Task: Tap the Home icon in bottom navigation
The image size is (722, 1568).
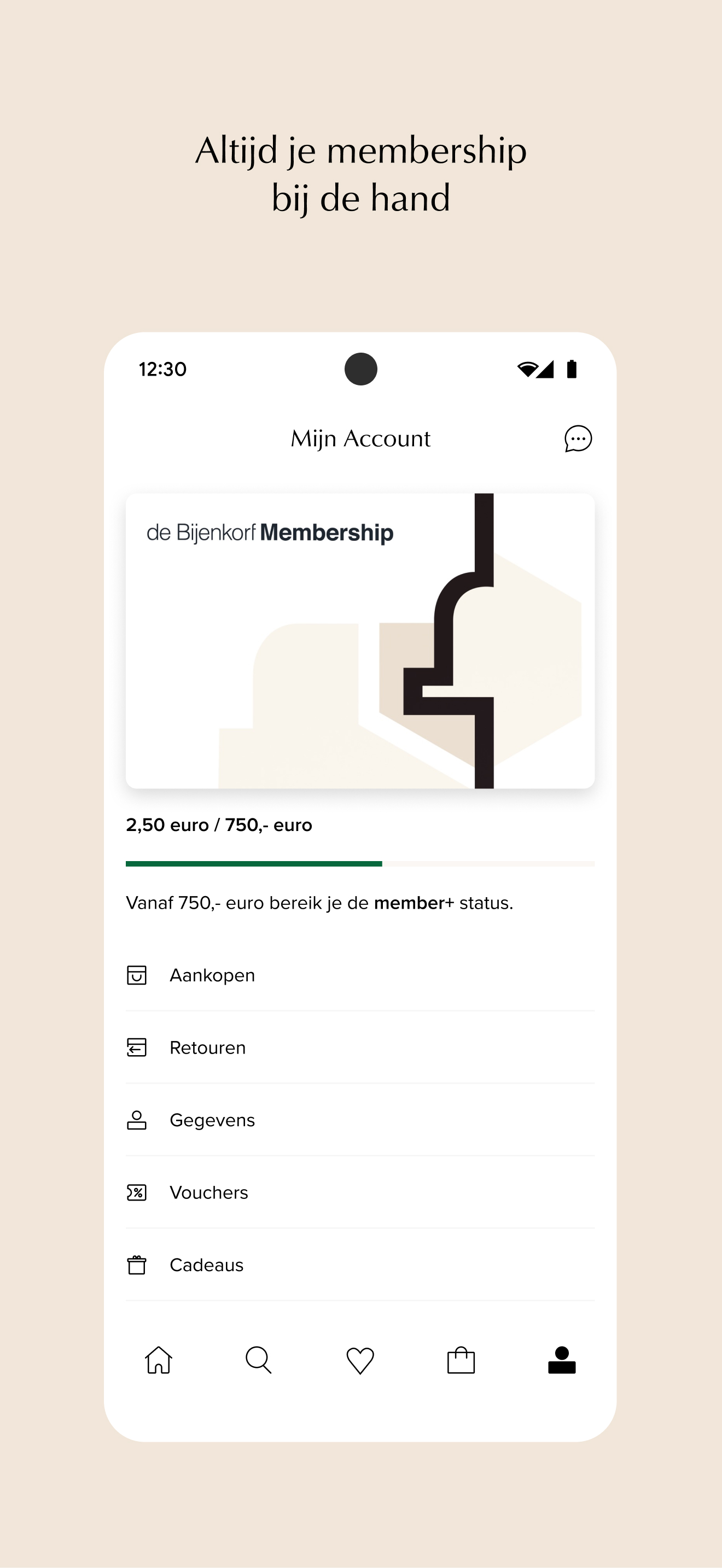Action: click(158, 1360)
